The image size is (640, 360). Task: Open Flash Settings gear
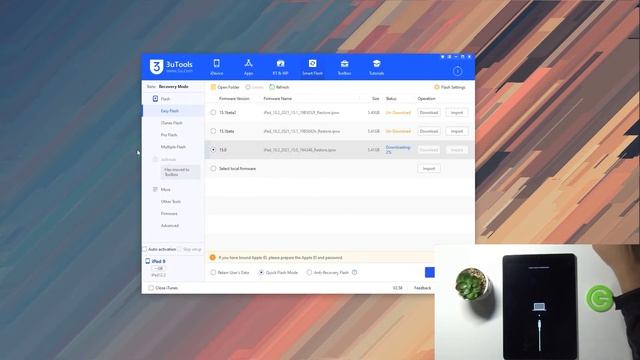tap(437, 87)
